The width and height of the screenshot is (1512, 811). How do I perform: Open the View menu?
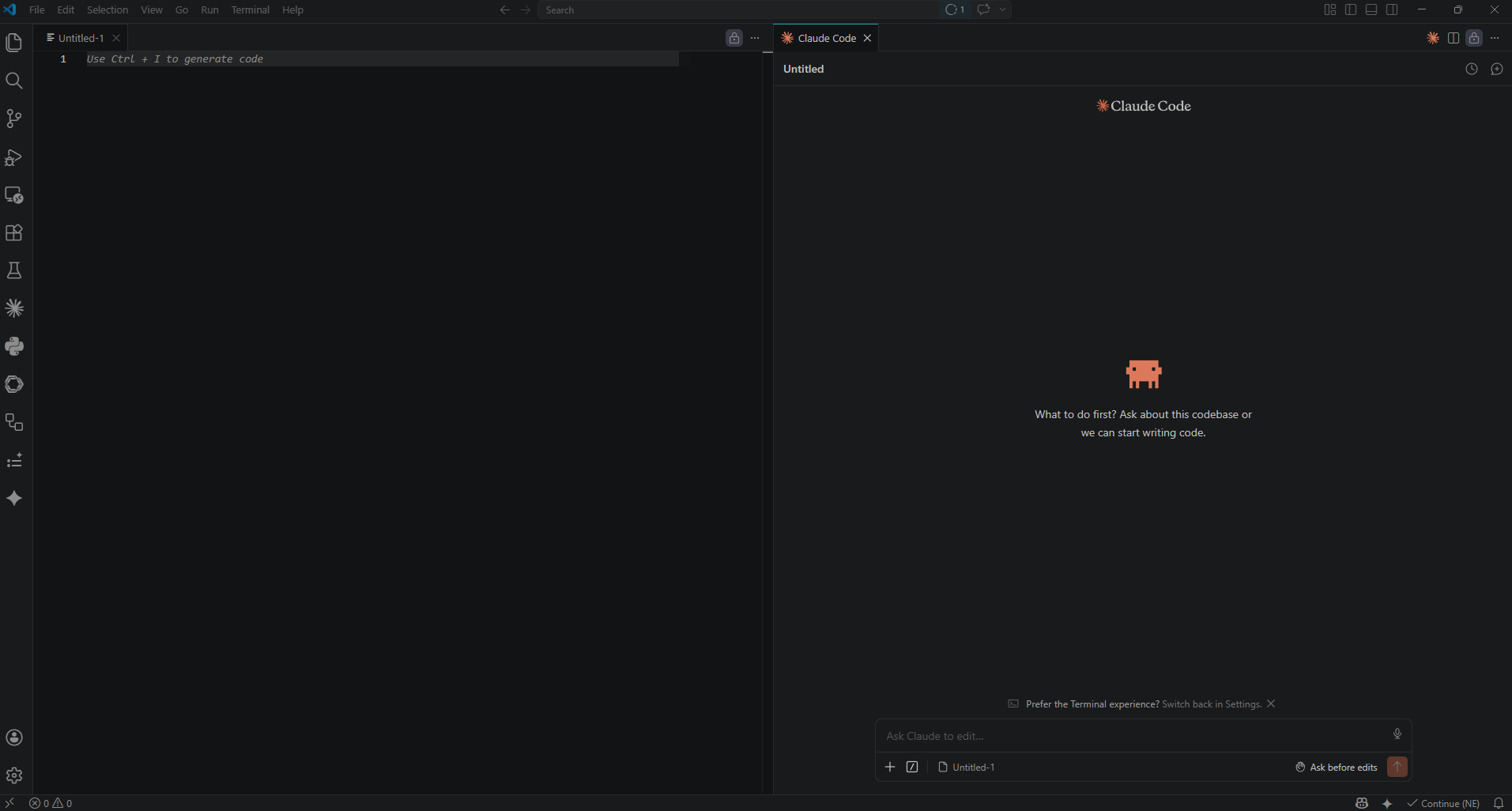point(152,9)
